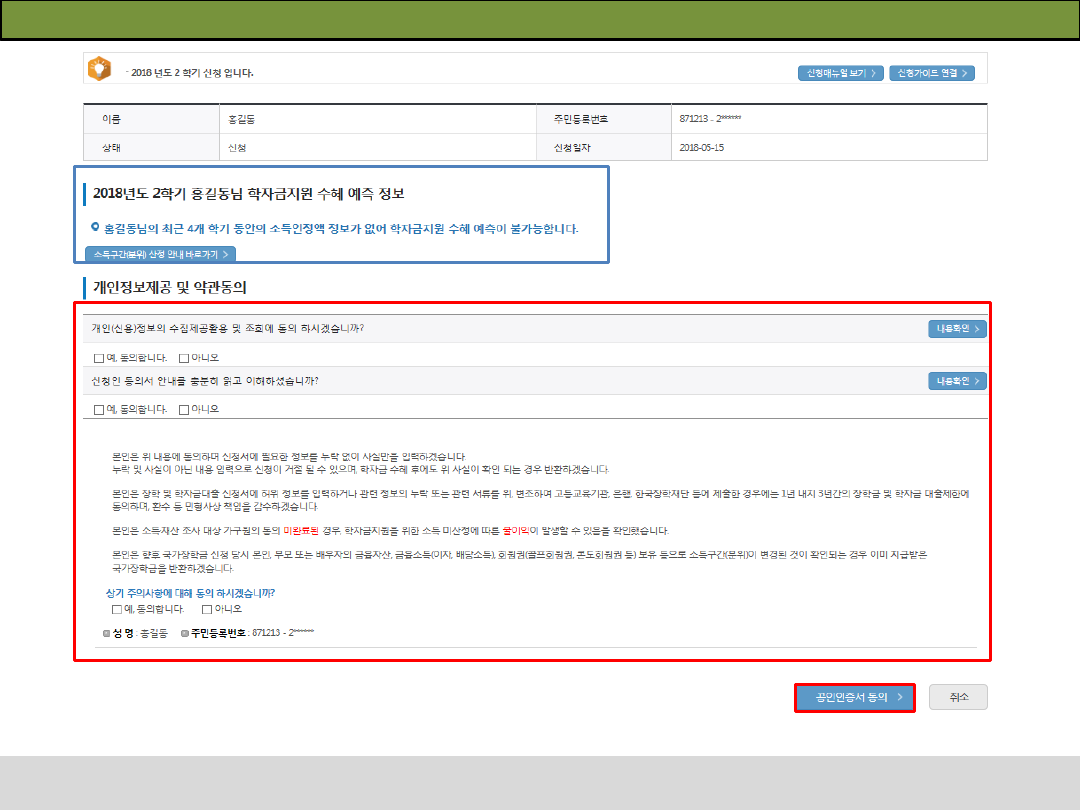Viewport: 1080px width, 810px height.
Task: Click bullet icon beside bottom 주민등록번호 label
Action: (185, 633)
